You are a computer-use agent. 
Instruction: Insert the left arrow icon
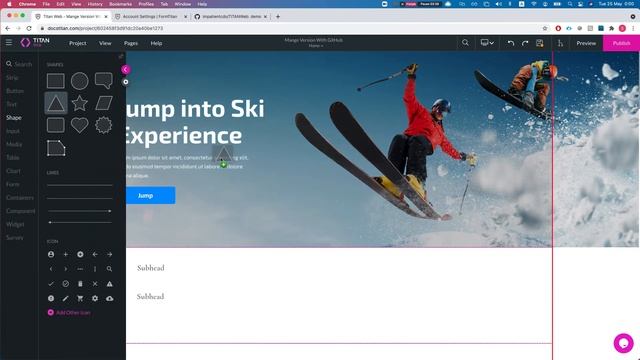[95, 254]
